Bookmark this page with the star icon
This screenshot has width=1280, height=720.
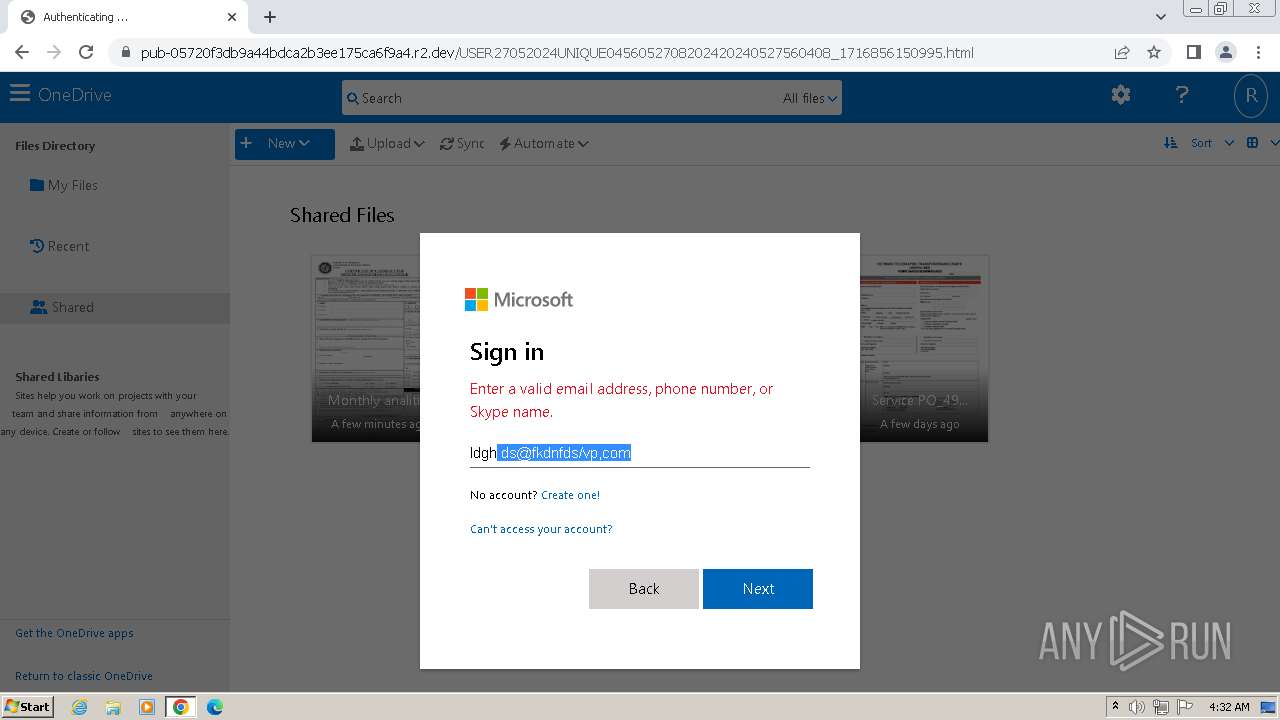[x=1154, y=52]
